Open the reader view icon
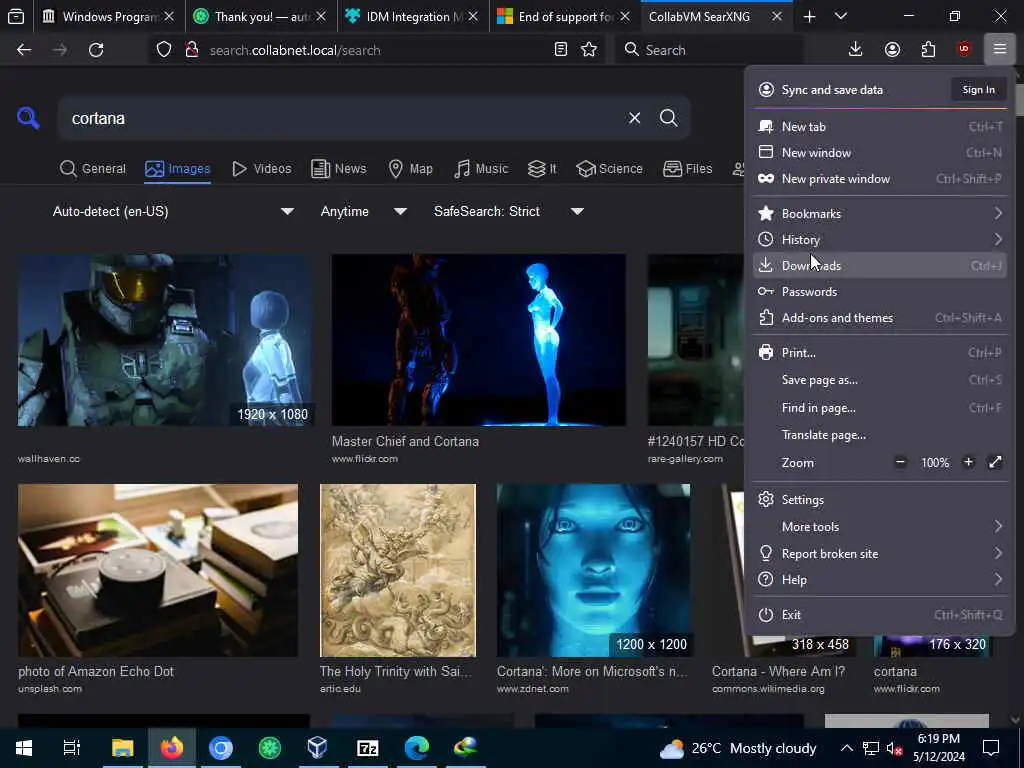Screen dimensions: 1024x768 click(561, 50)
